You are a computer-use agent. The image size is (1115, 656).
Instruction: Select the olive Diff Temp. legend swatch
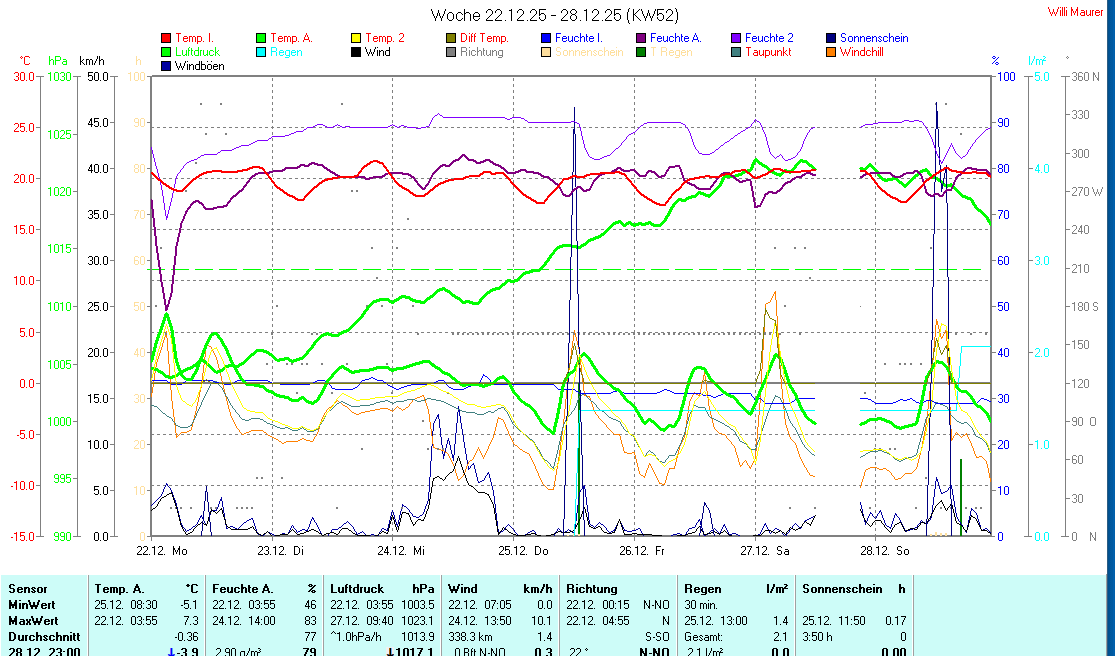[451, 38]
